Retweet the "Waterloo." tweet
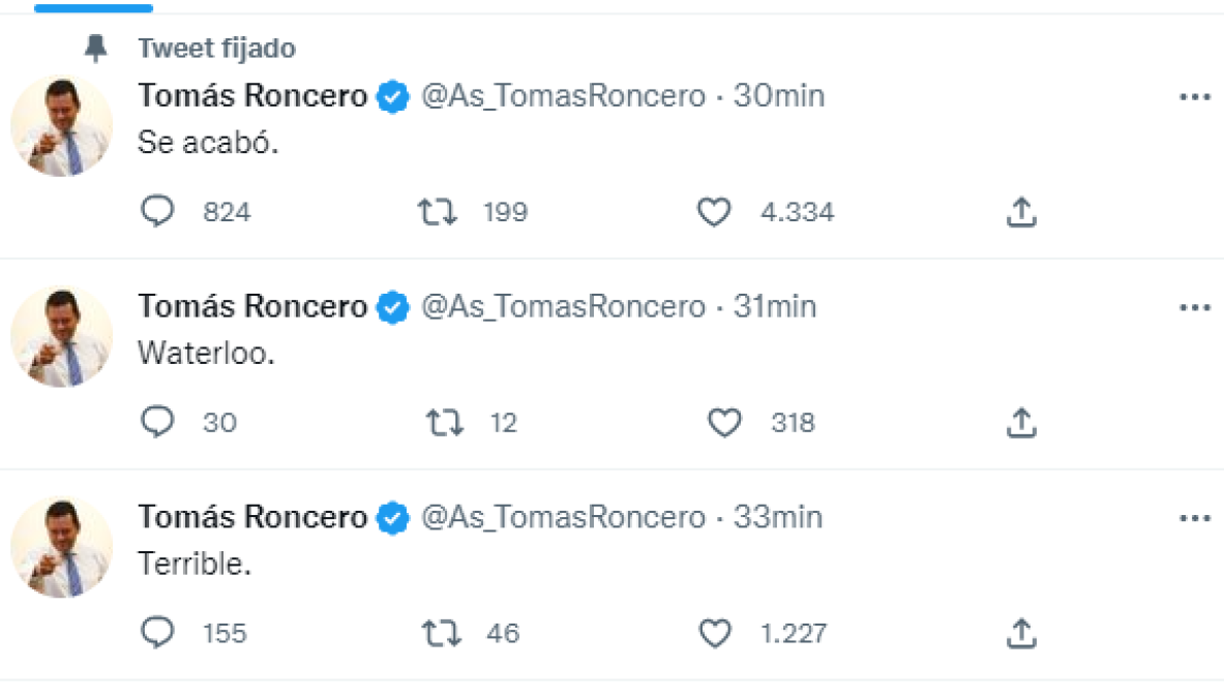This screenshot has width=1224, height=698. coord(443,422)
